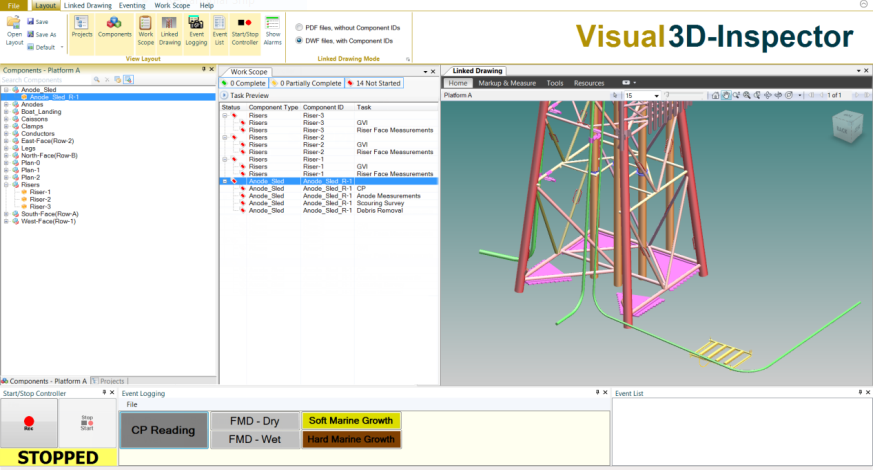Viewport: 874px width, 470px height.
Task: Click the Stop Start icon in controller
Action: coord(87,423)
